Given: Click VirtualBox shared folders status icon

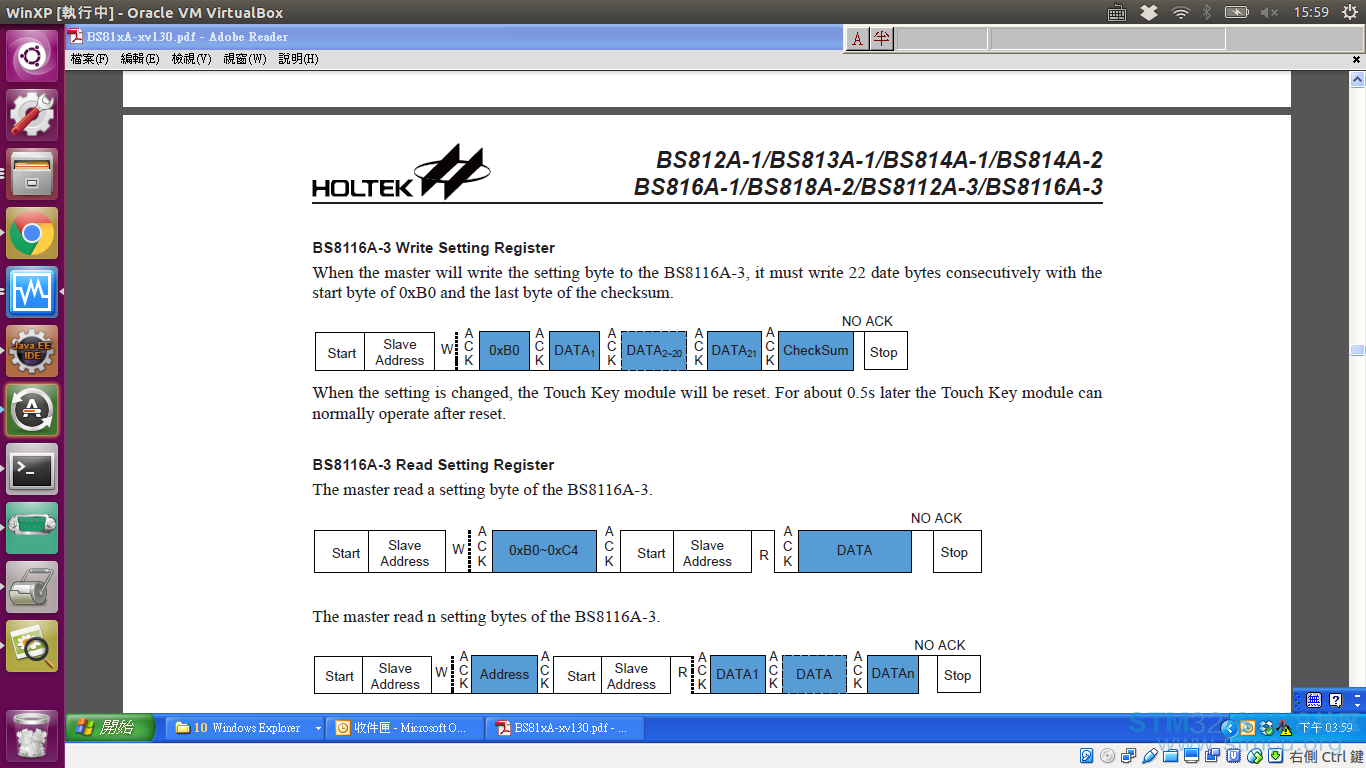Looking at the screenshot, I should click(x=1171, y=755).
